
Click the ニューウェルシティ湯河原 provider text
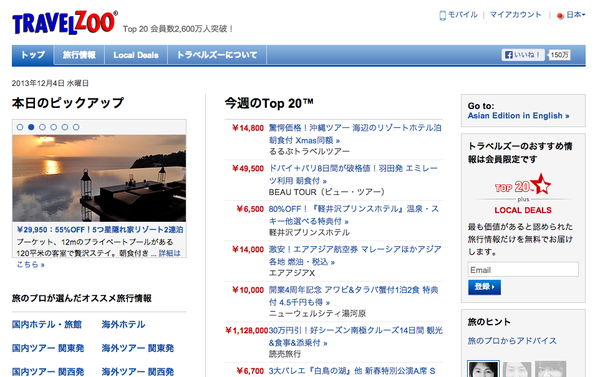pyautogui.click(x=317, y=314)
